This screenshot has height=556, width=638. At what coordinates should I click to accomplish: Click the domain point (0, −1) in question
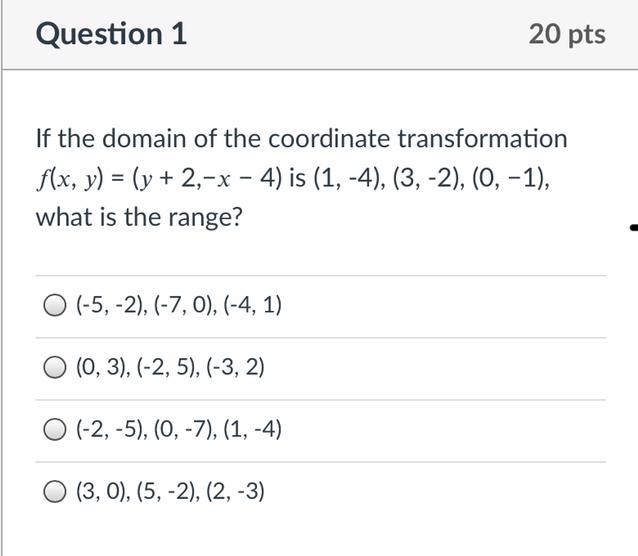click(x=510, y=179)
